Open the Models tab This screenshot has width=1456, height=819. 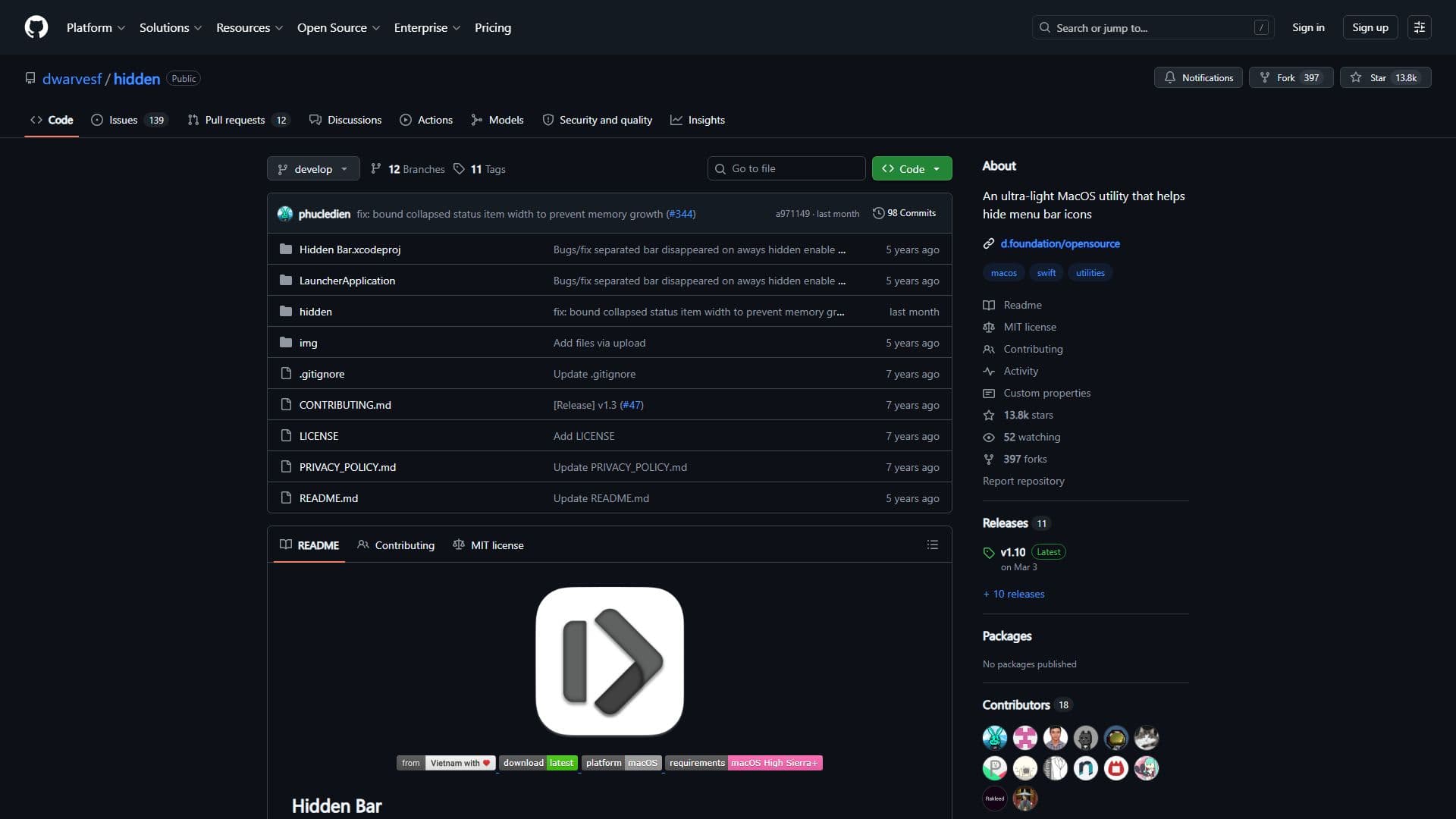pyautogui.click(x=497, y=120)
